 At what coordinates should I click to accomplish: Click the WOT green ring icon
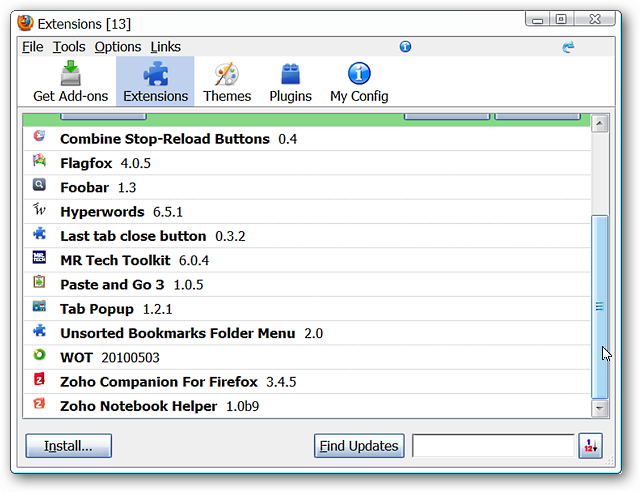[39, 355]
